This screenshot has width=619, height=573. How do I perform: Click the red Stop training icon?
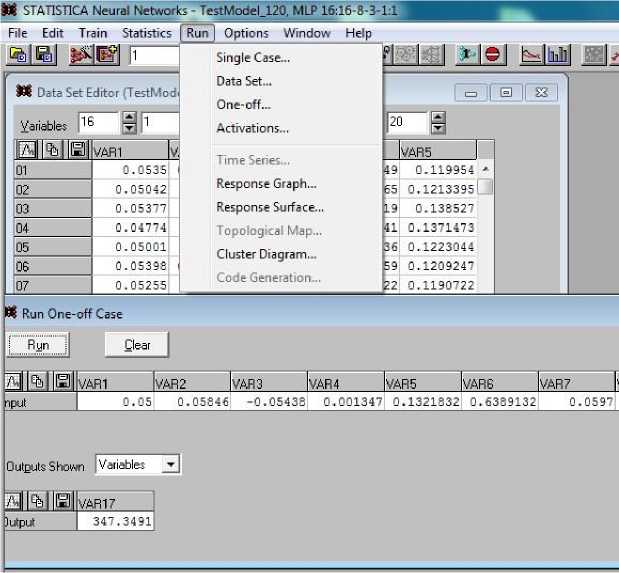point(494,55)
